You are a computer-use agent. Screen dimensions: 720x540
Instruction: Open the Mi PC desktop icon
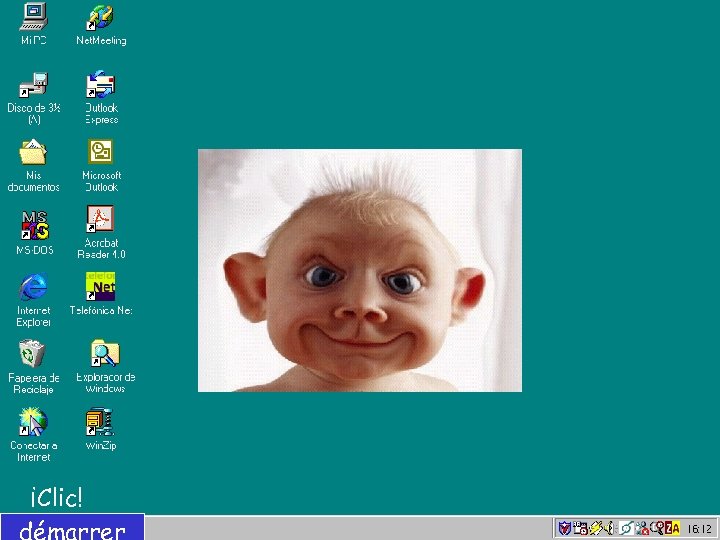tap(34, 17)
